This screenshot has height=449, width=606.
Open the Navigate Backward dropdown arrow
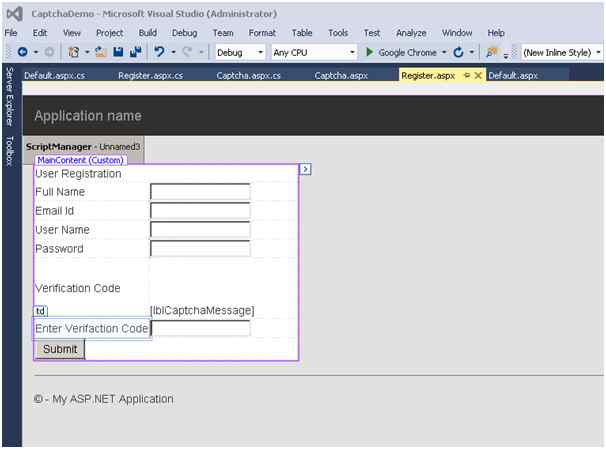pos(36,52)
